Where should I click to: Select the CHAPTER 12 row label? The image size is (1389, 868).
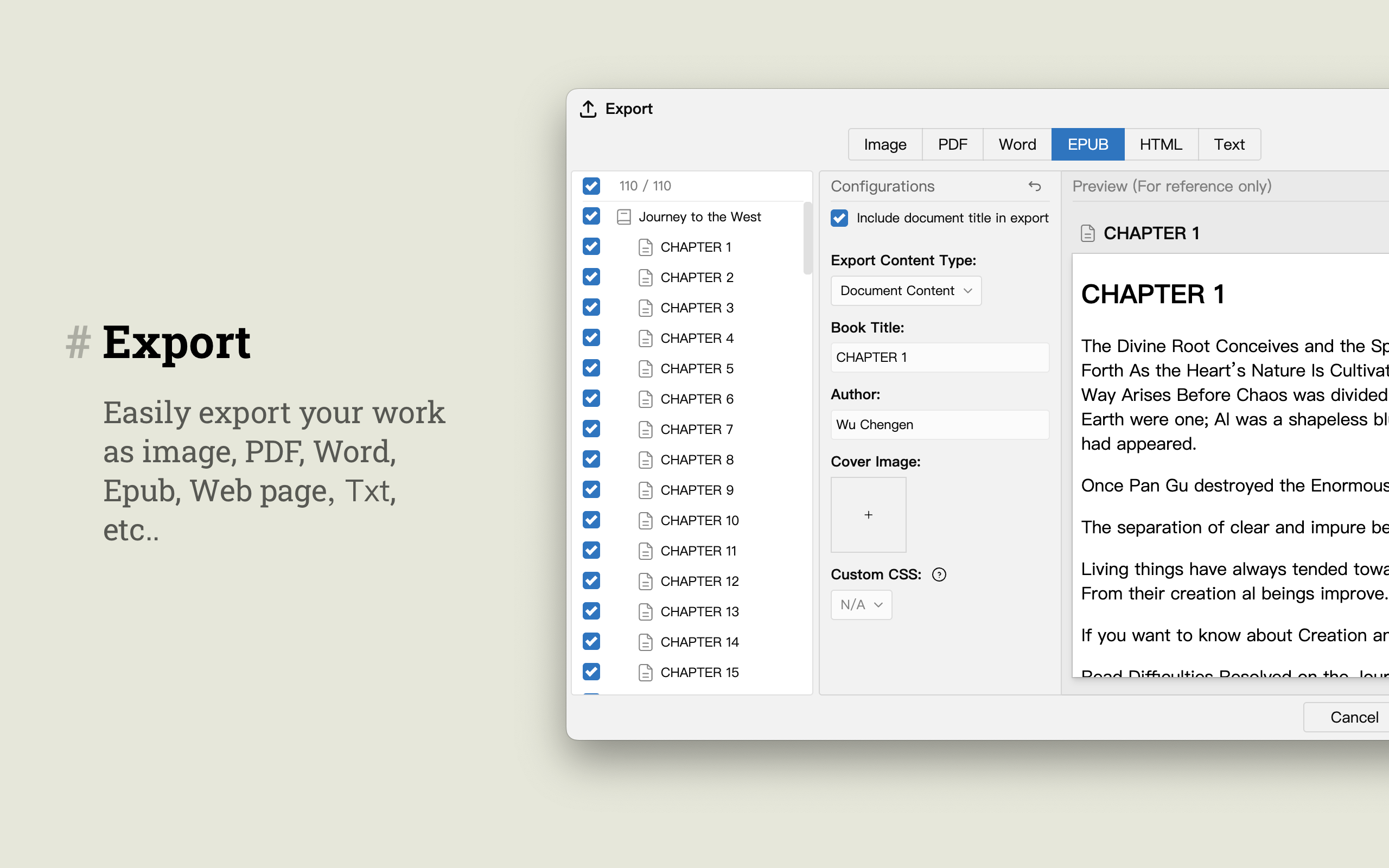point(700,582)
